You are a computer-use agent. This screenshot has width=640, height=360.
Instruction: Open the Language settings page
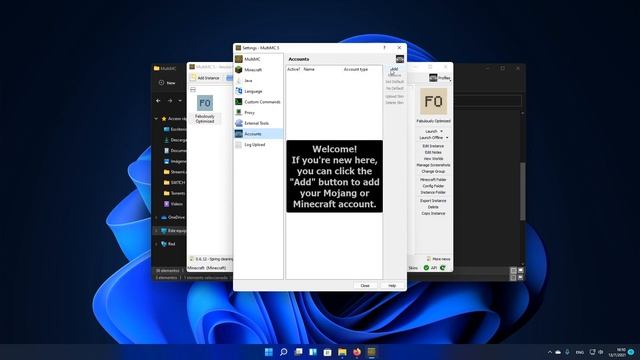coord(258,91)
